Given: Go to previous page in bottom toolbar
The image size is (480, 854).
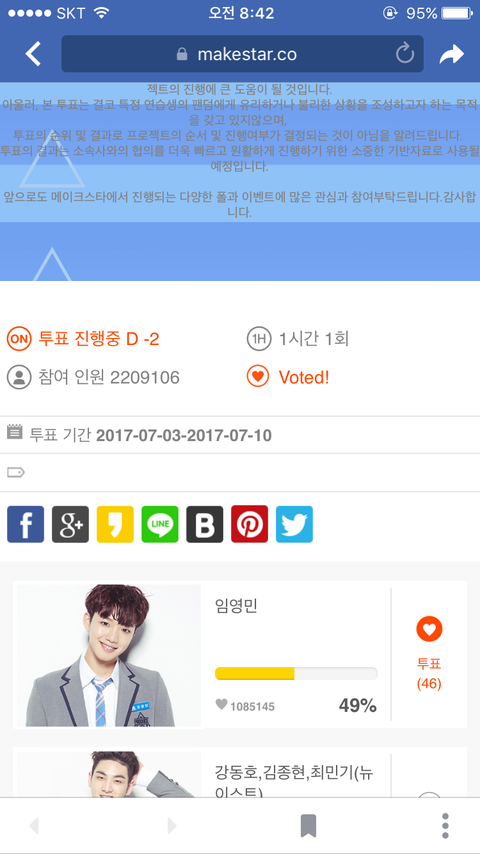Looking at the screenshot, I should (x=34, y=826).
